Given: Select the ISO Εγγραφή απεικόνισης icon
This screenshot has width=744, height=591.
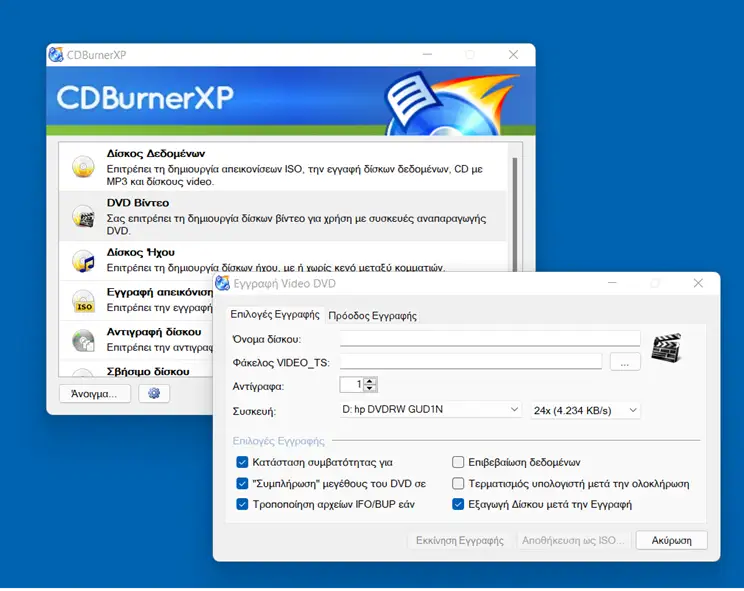Looking at the screenshot, I should tap(84, 301).
